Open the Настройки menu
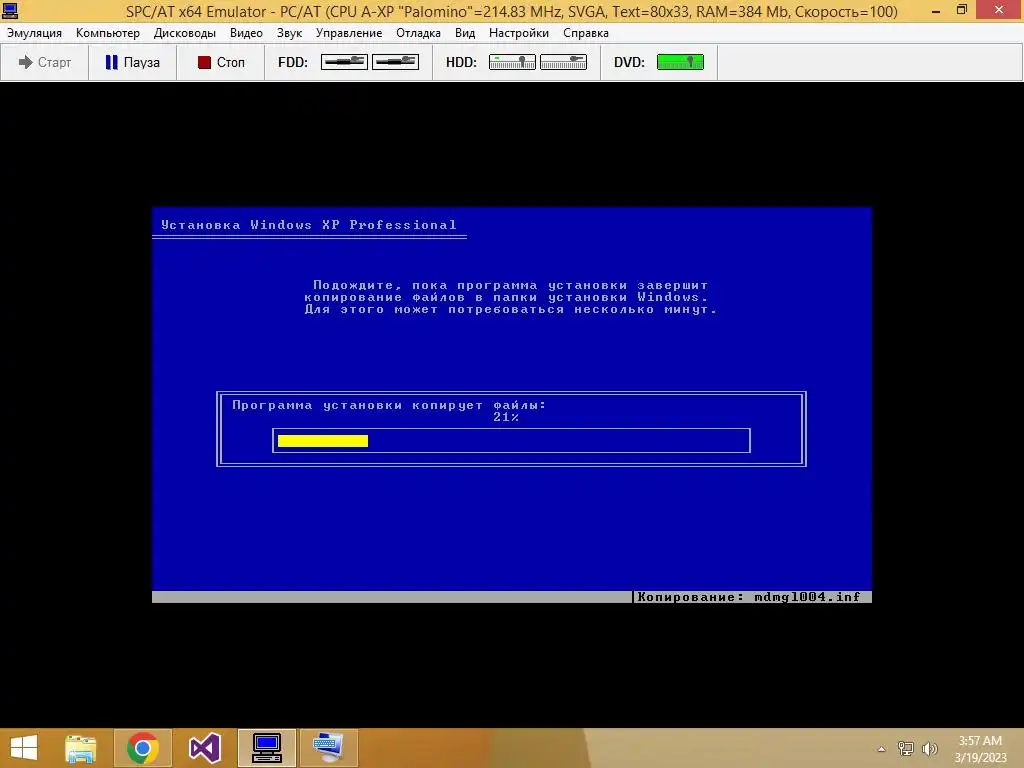Viewport: 1024px width, 768px height. (x=519, y=33)
